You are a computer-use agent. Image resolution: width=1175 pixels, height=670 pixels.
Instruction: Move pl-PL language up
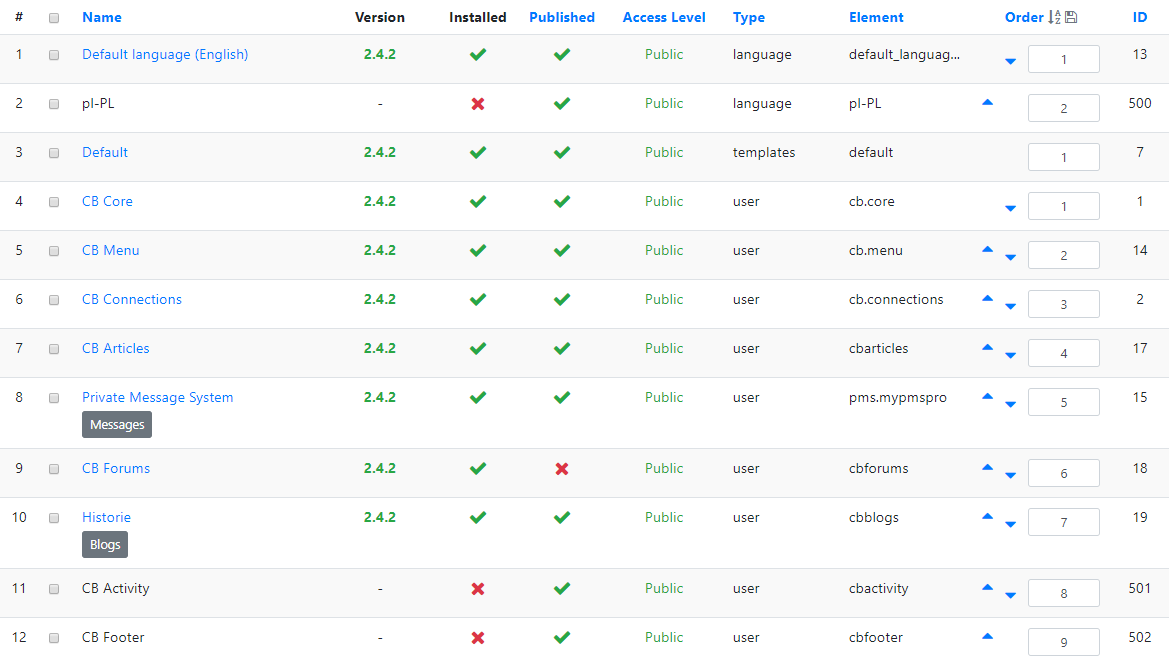tap(987, 103)
